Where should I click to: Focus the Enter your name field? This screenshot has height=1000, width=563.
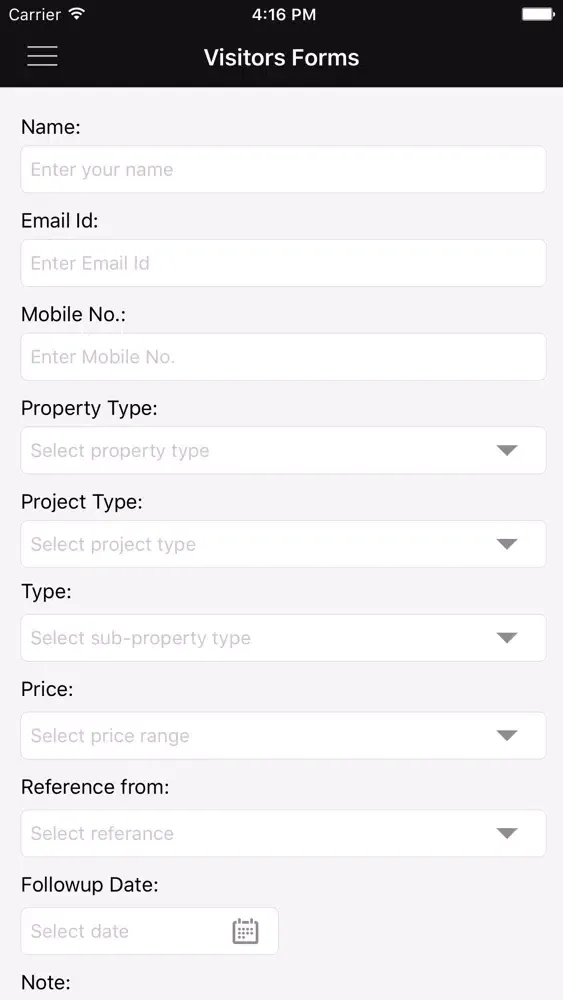coord(283,169)
